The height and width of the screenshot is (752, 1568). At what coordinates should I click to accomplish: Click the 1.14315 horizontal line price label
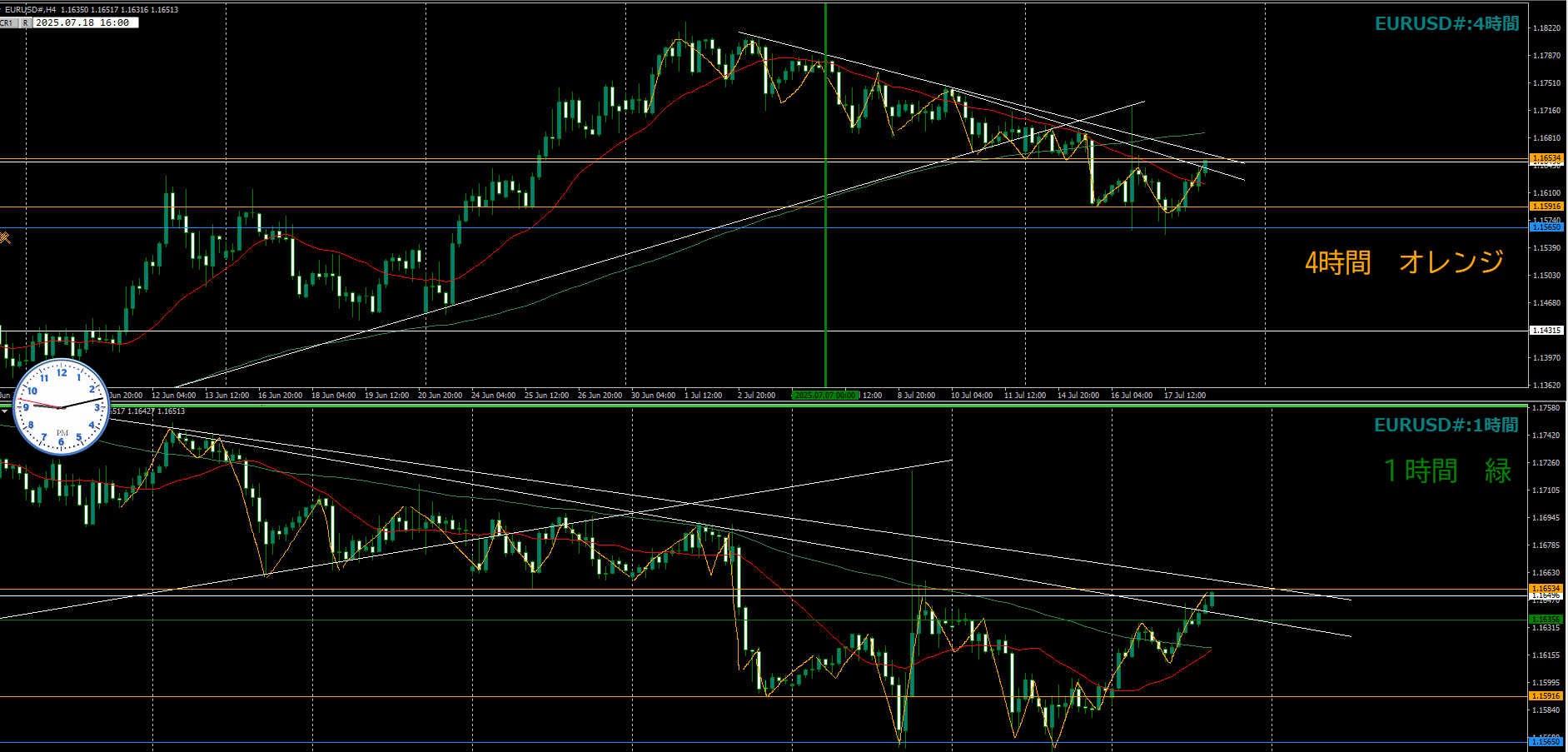click(x=1546, y=331)
